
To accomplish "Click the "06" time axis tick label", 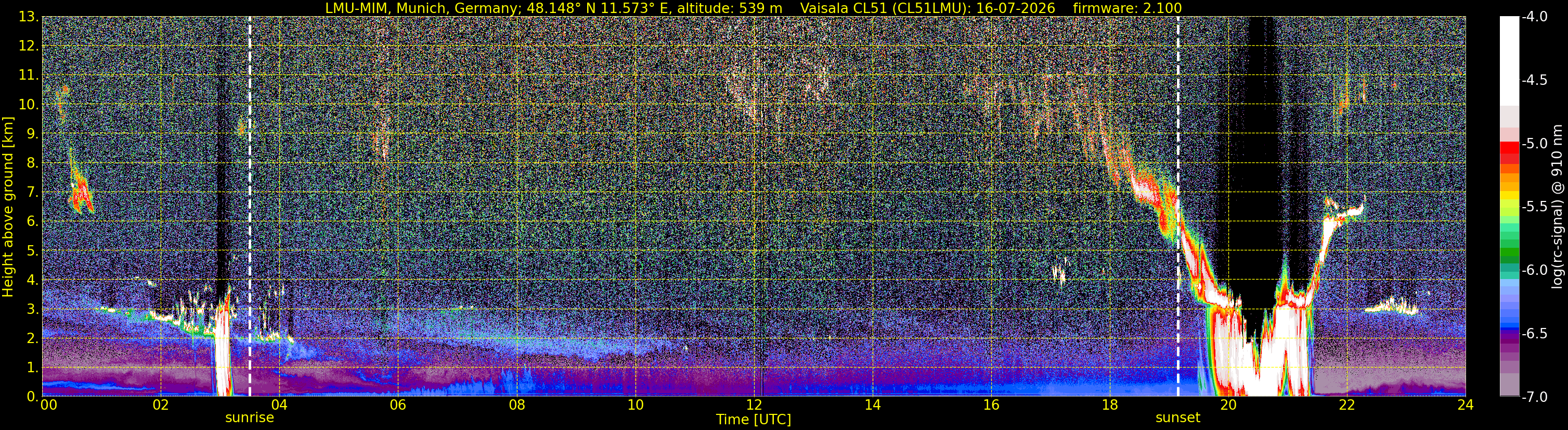I will coord(397,406).
